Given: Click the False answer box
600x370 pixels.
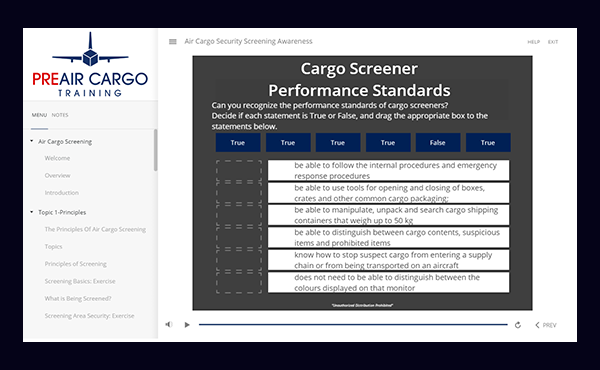Looking at the screenshot, I should point(438,142).
